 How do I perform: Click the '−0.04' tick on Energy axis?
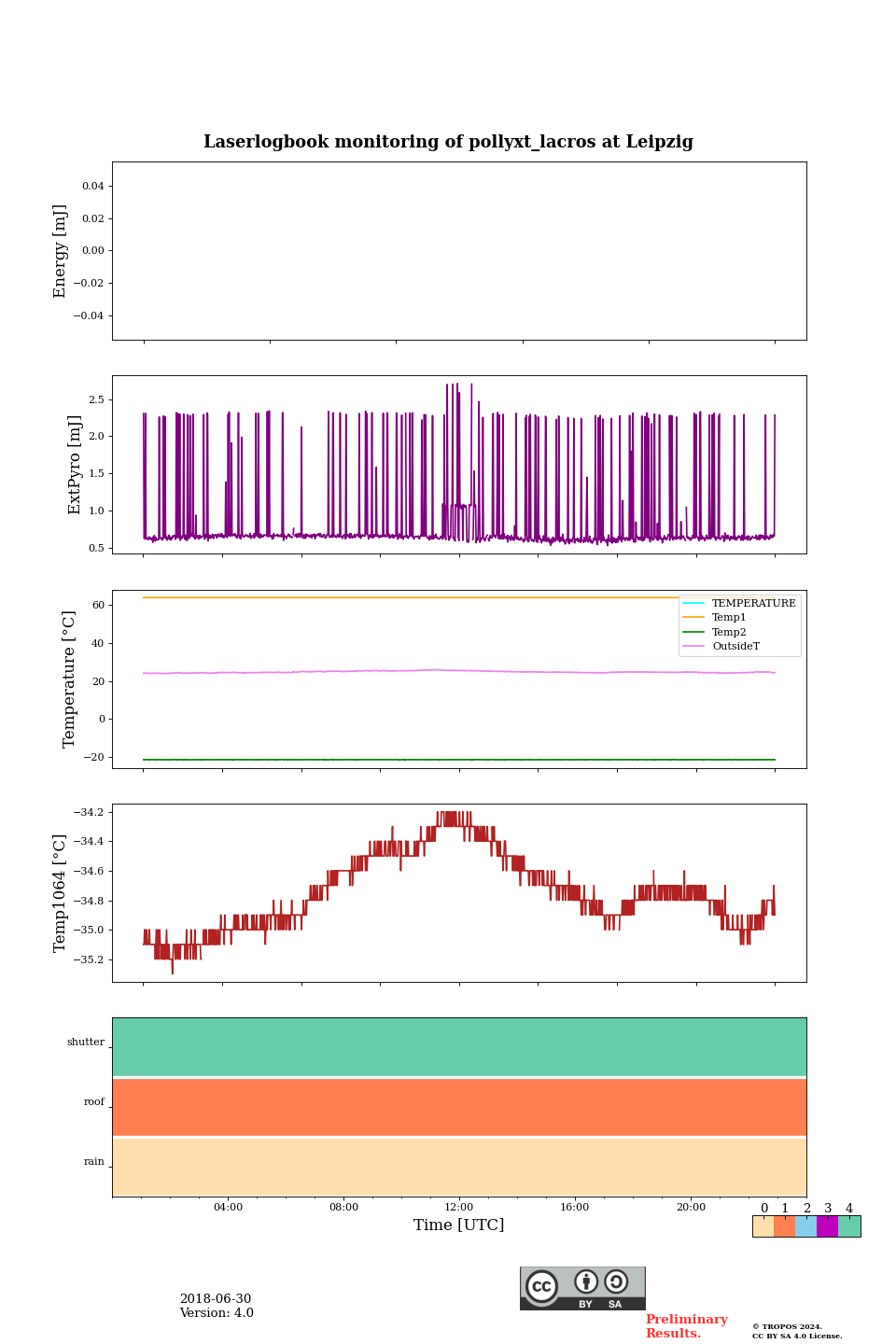(89, 315)
